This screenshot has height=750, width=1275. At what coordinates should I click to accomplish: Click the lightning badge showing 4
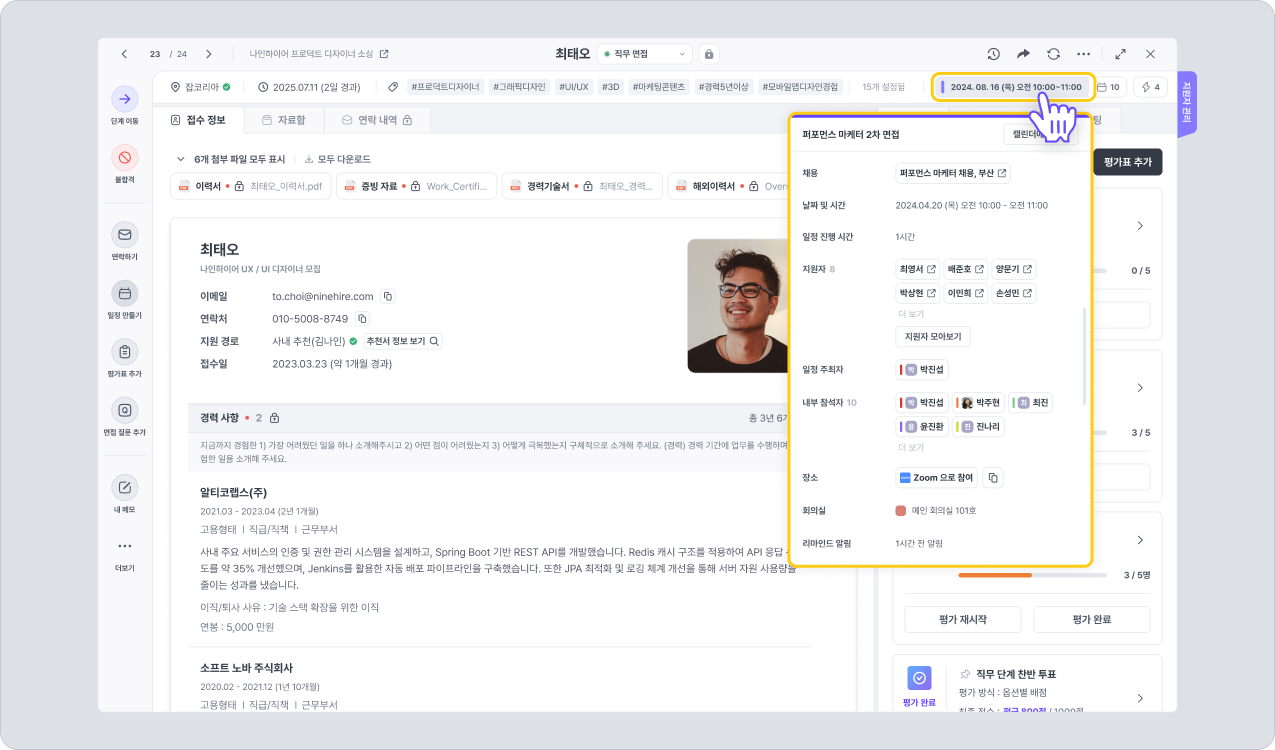click(x=1151, y=87)
